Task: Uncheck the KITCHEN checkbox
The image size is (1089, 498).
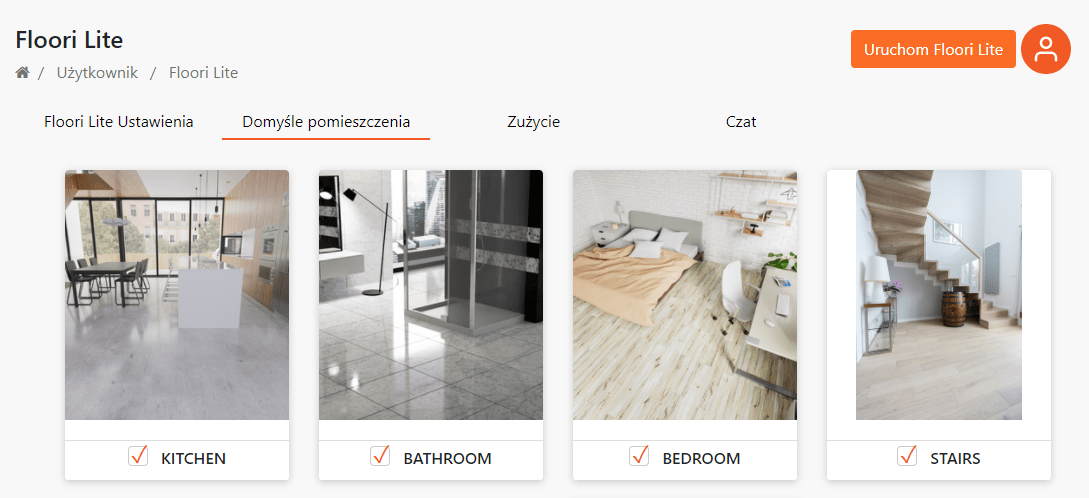Action: 138,456
